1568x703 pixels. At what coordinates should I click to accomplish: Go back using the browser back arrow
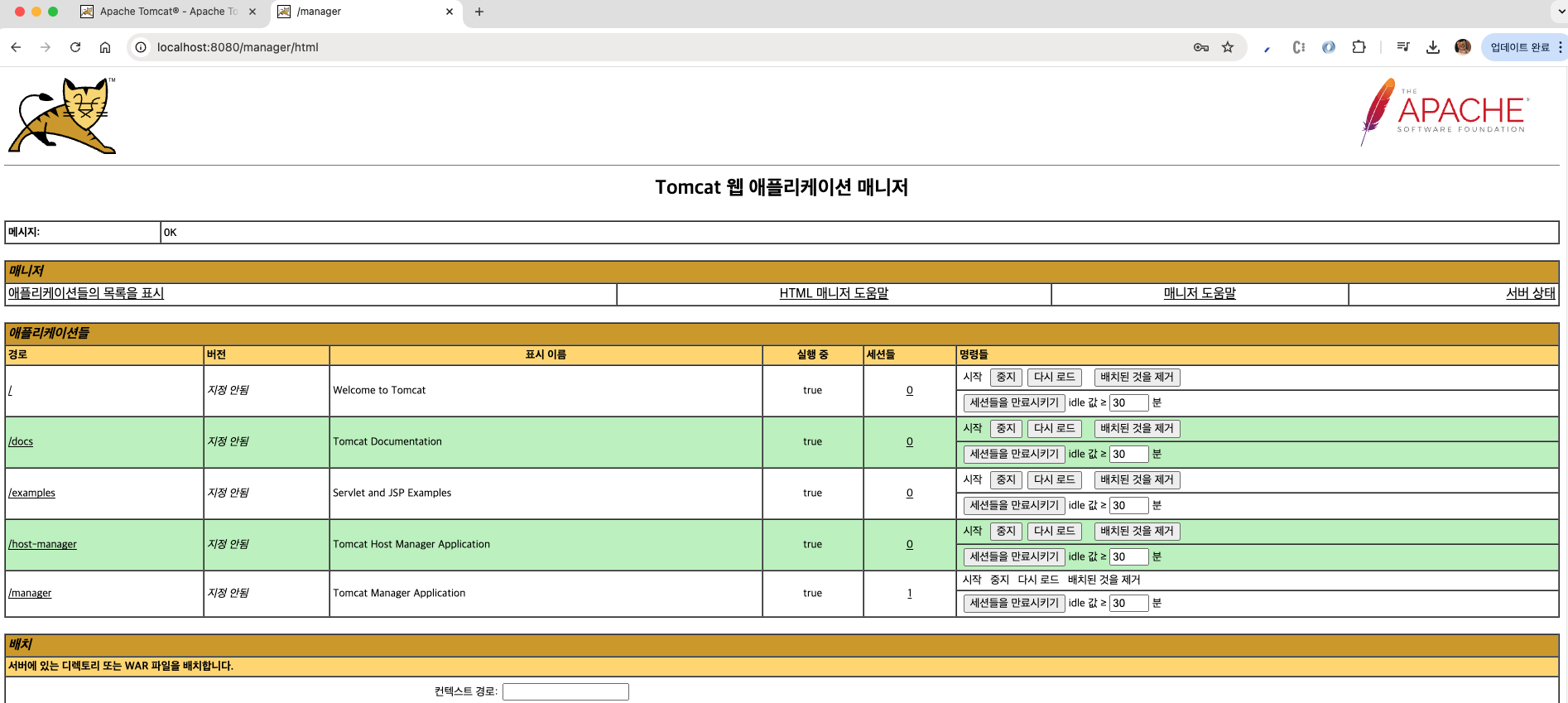(16, 47)
